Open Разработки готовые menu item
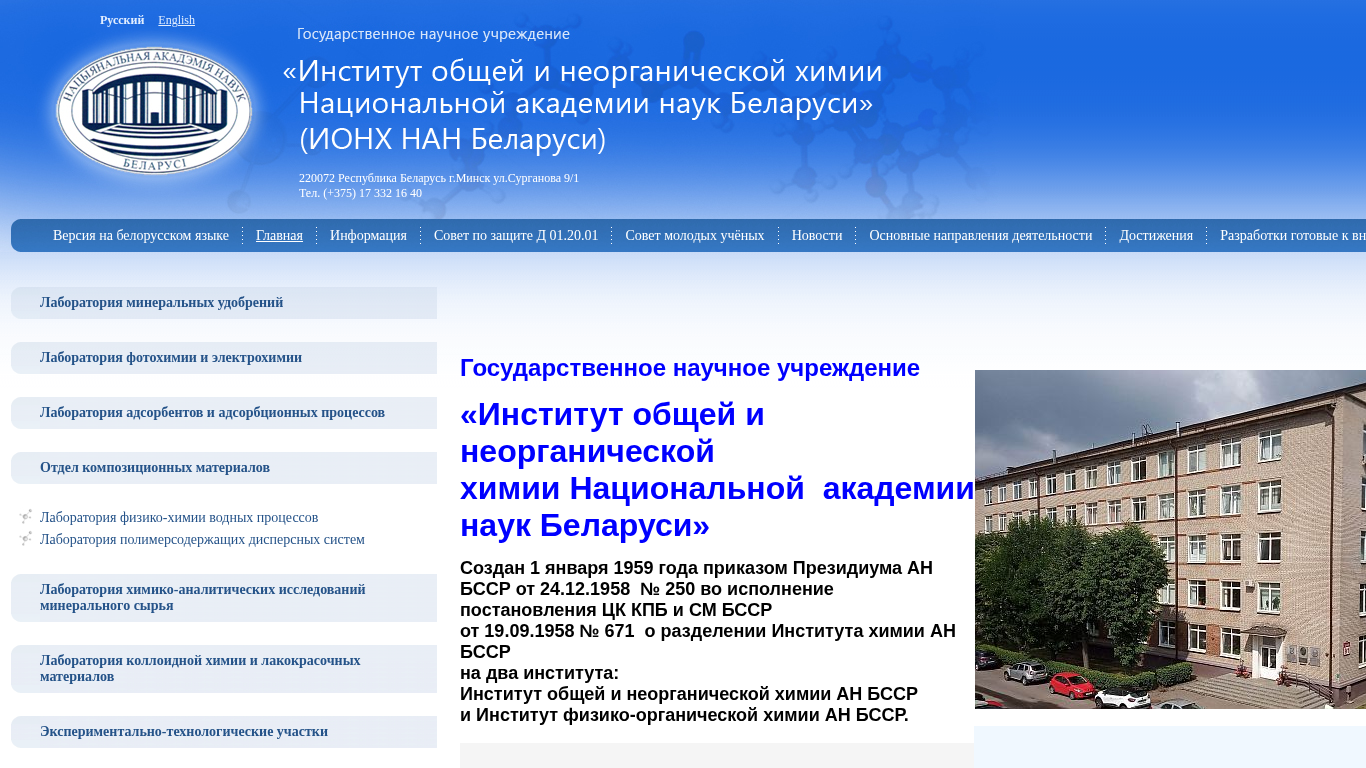The image size is (1366, 768). pyautogui.click(x=1293, y=236)
